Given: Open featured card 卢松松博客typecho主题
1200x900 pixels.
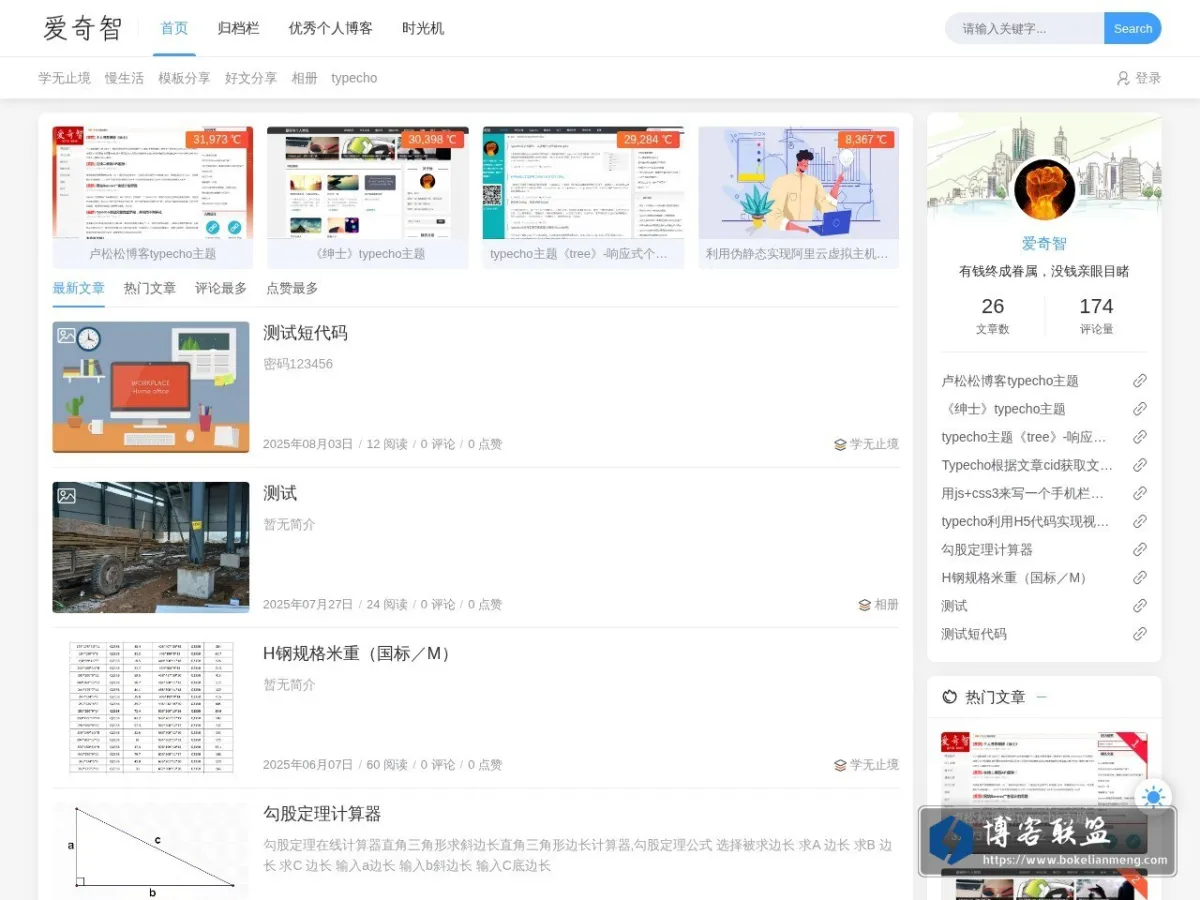Looking at the screenshot, I should tap(153, 197).
